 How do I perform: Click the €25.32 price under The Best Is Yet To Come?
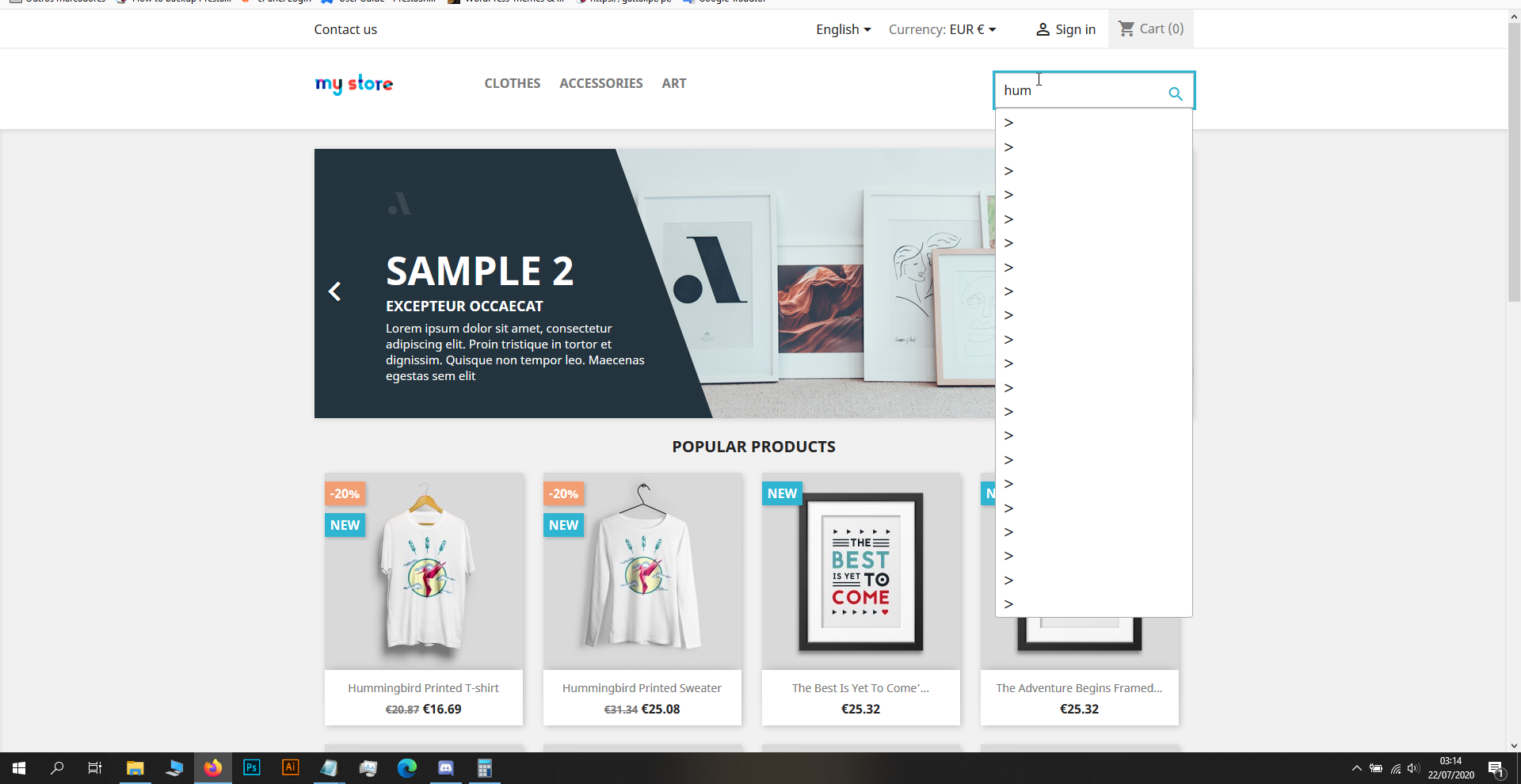(x=861, y=710)
